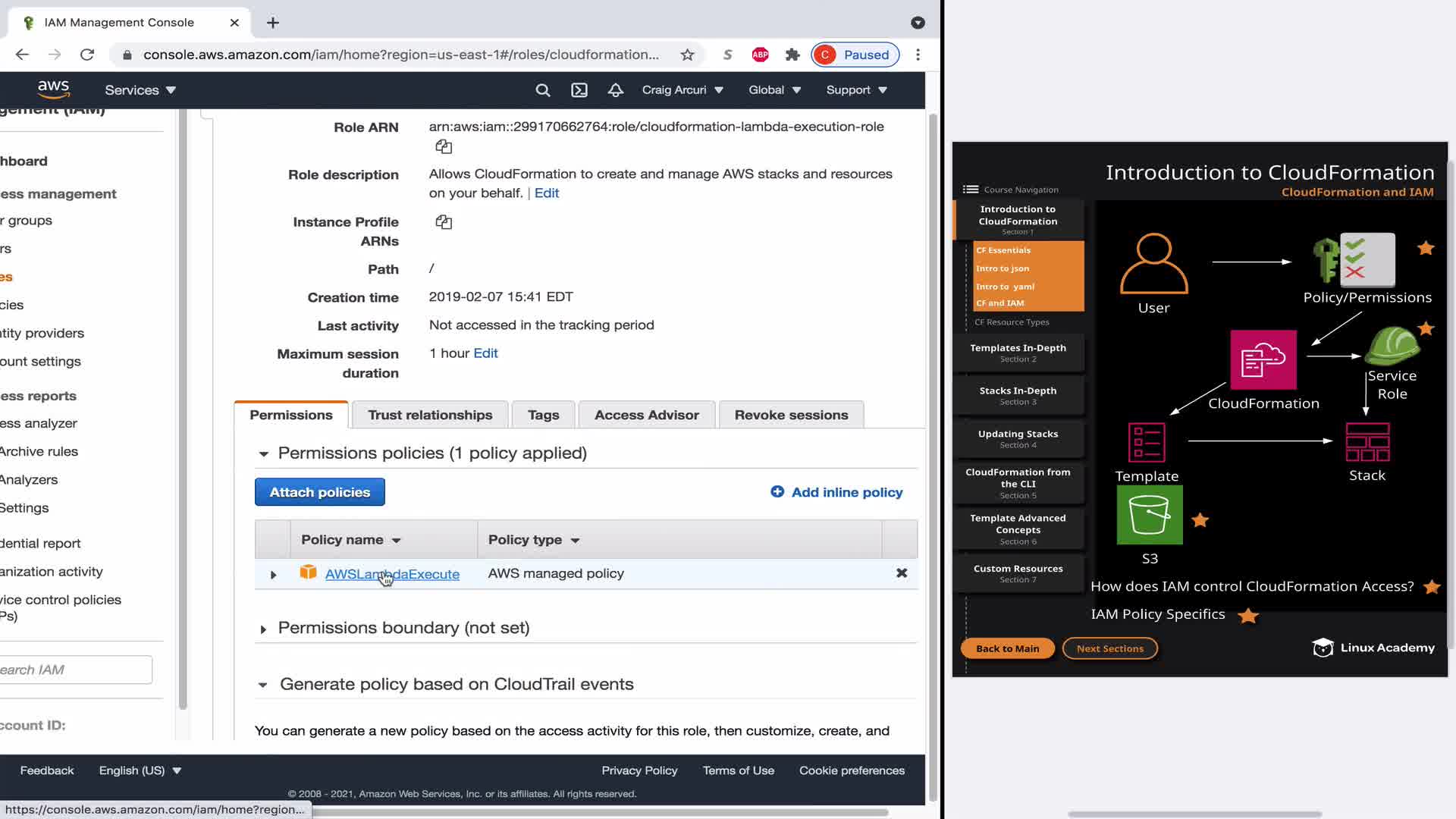
Task: Open the Access Advisor tab
Action: point(646,415)
